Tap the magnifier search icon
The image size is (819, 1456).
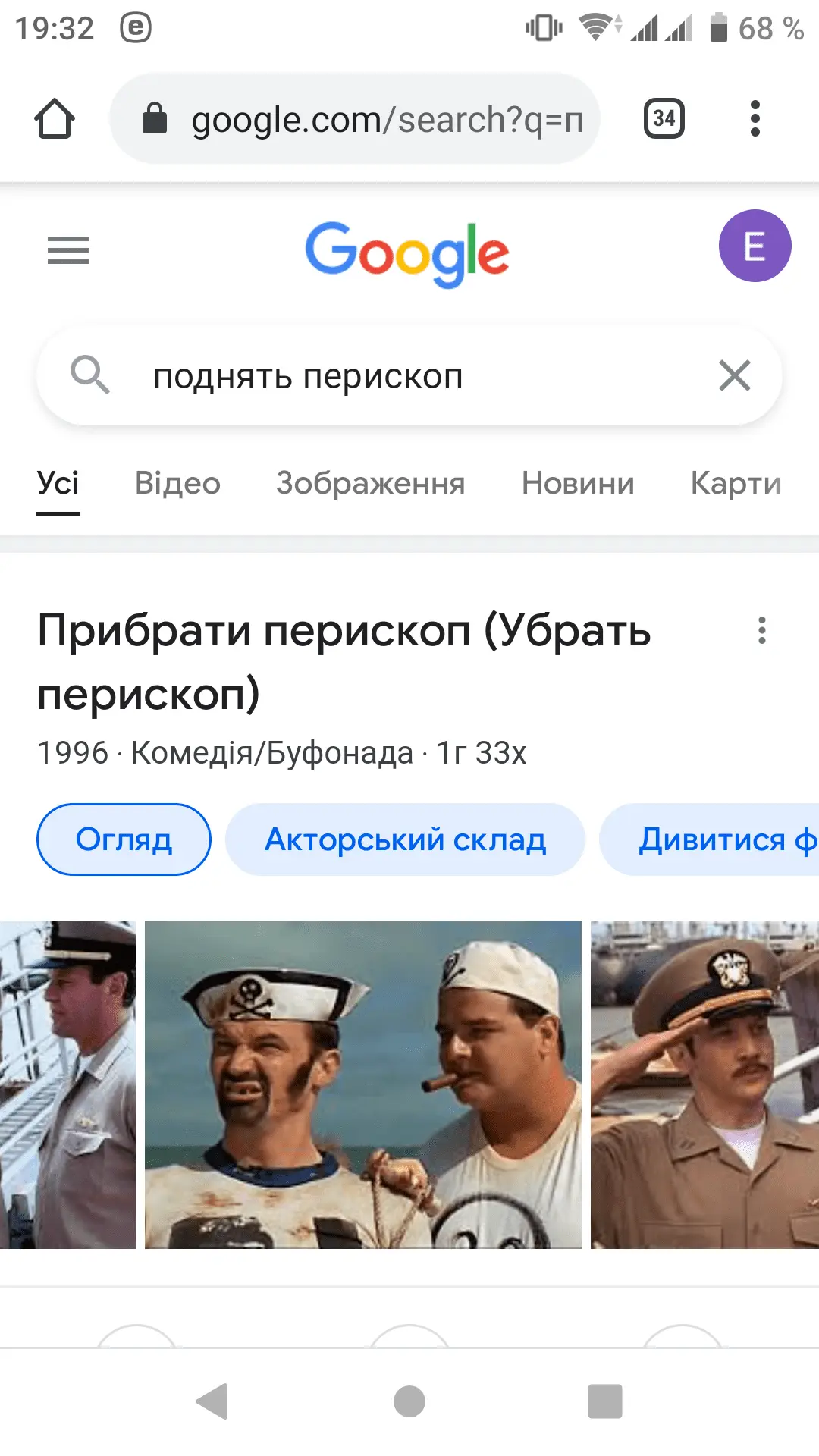tap(90, 375)
